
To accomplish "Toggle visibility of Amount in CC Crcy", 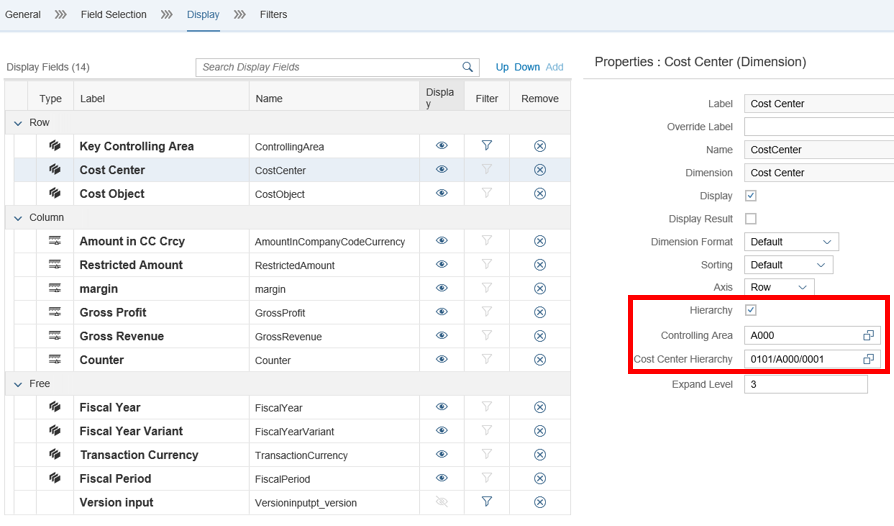I will coord(442,240).
